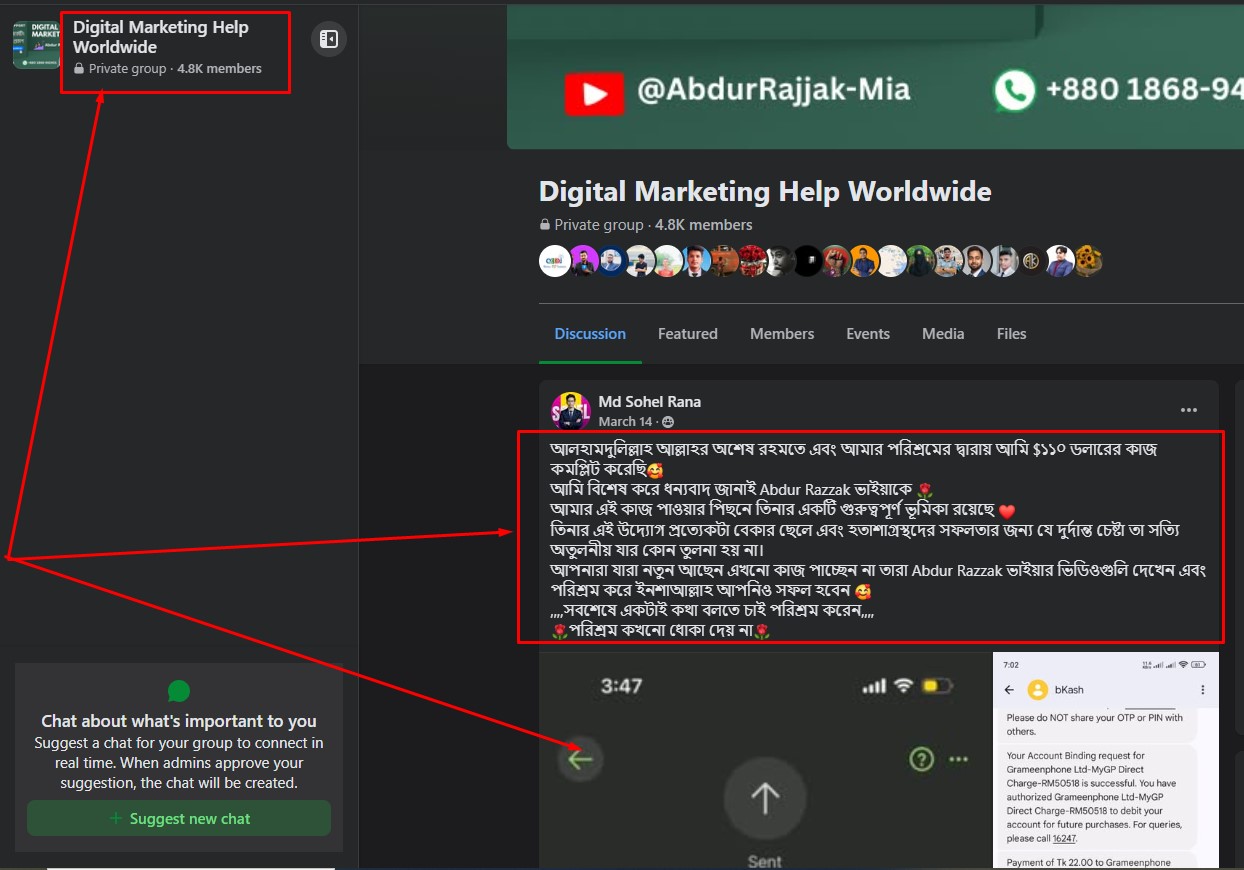Click the "Payment of Tk 22.00 to Grameenphone" message

[x=1096, y=862]
